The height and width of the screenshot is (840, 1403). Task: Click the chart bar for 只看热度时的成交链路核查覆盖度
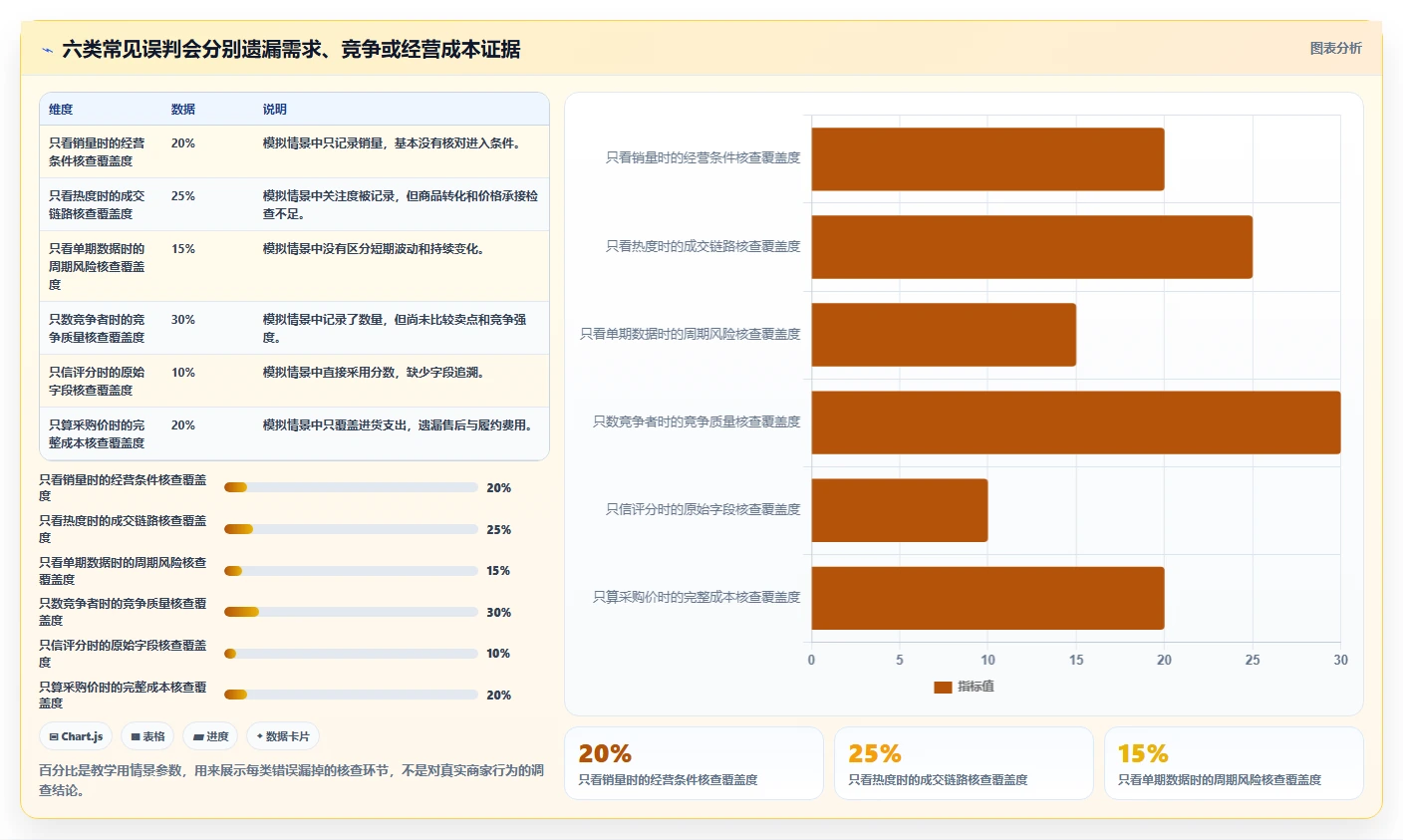(x=1031, y=247)
